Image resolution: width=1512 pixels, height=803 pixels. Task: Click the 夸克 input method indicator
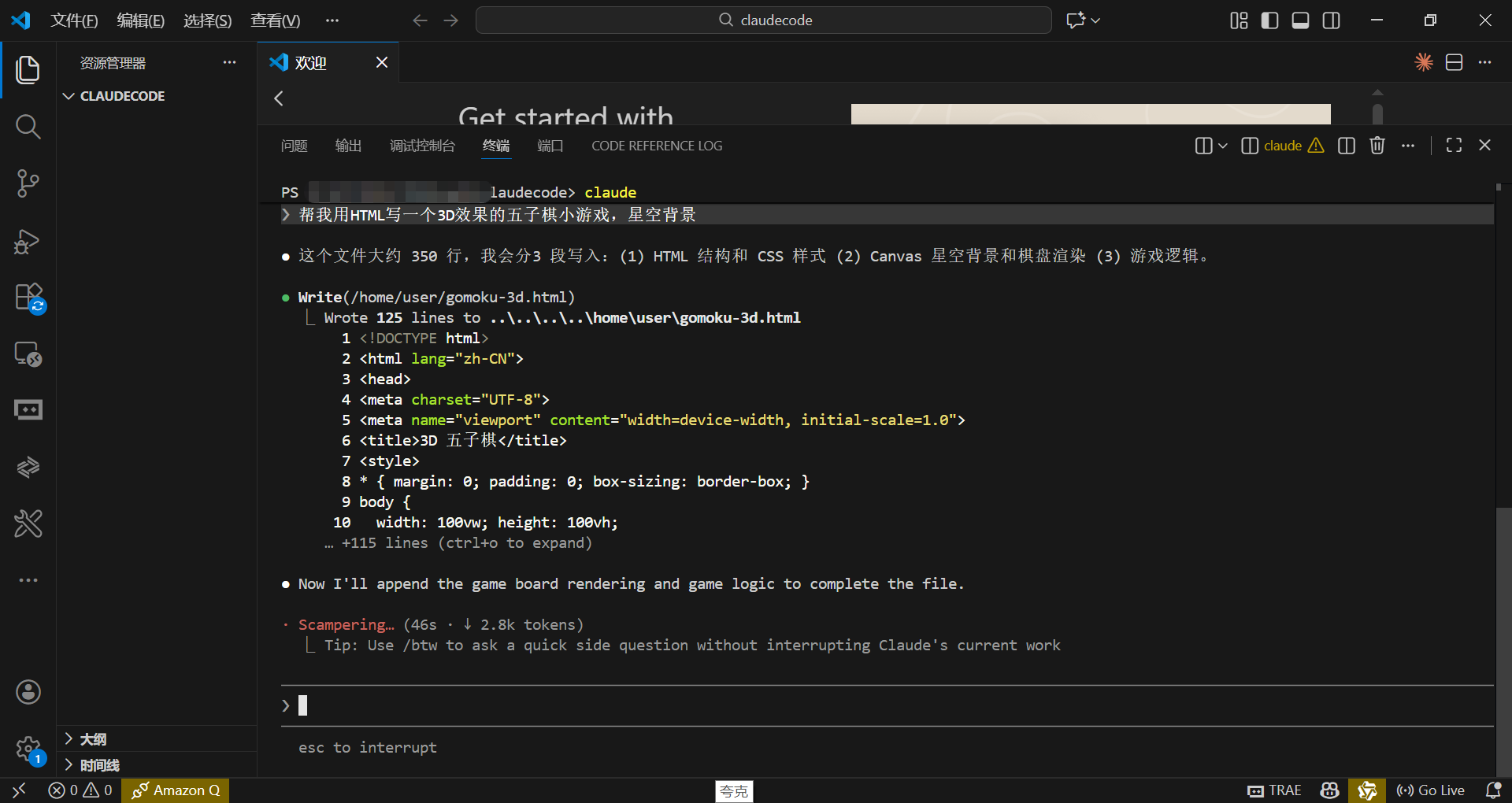pos(734,791)
